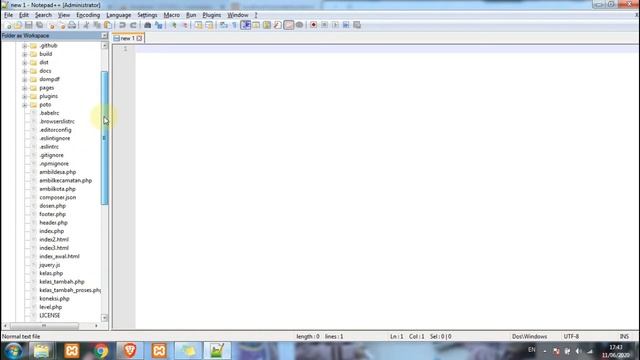Click the Playback macro icon

tap(335, 25)
